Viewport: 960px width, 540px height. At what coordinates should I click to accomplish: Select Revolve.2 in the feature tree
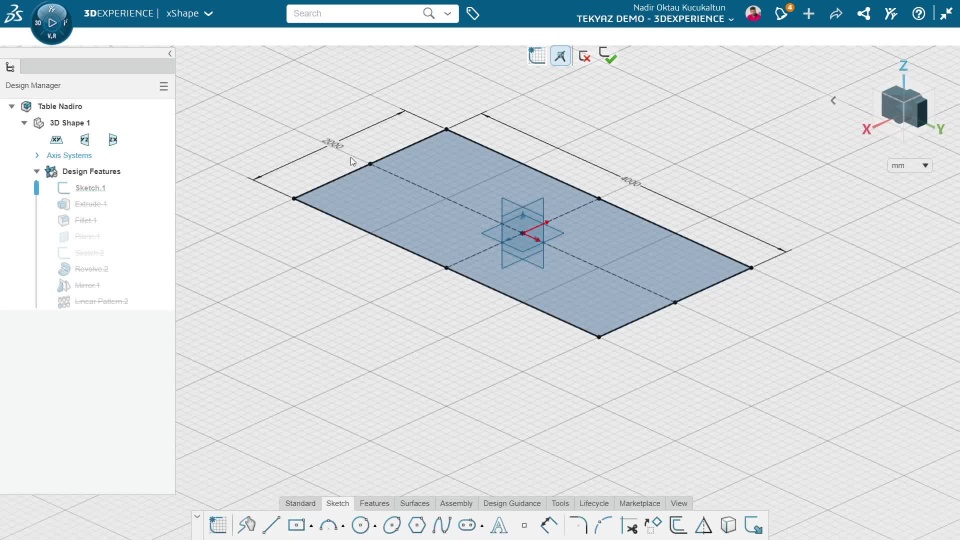click(x=91, y=269)
